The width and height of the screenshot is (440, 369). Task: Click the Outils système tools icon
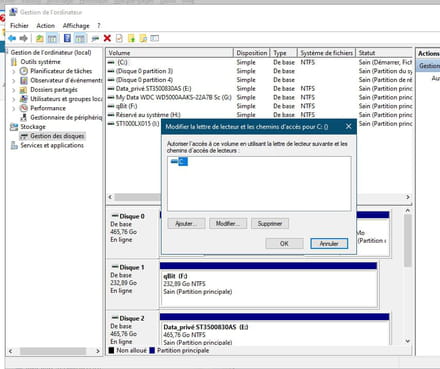14,62
